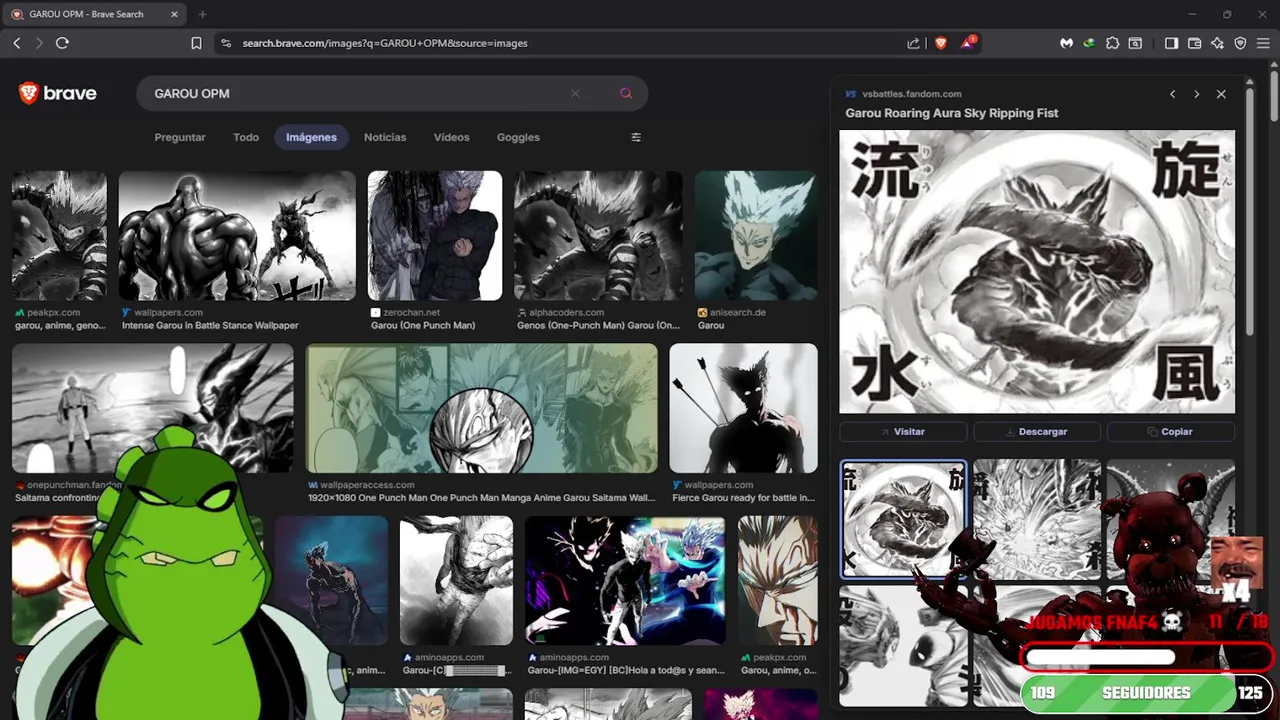Screen dimensions: 1280x720
Task: Click the browser forward arrow
Action: coord(39,43)
